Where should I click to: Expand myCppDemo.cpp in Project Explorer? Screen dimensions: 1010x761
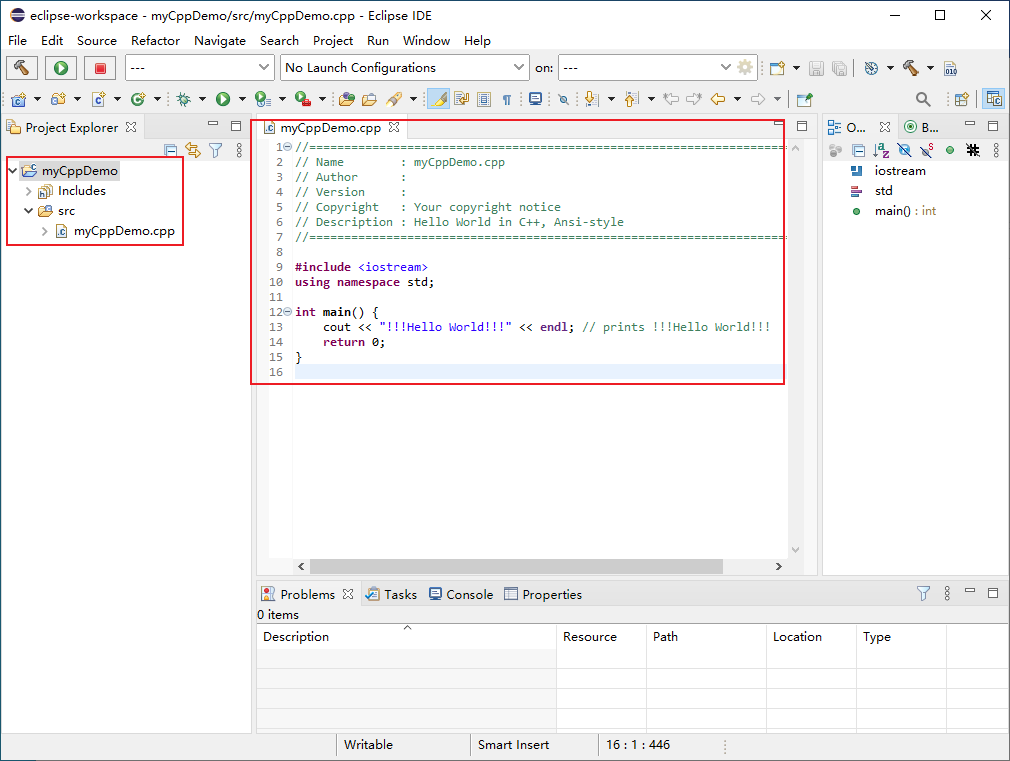(44, 231)
